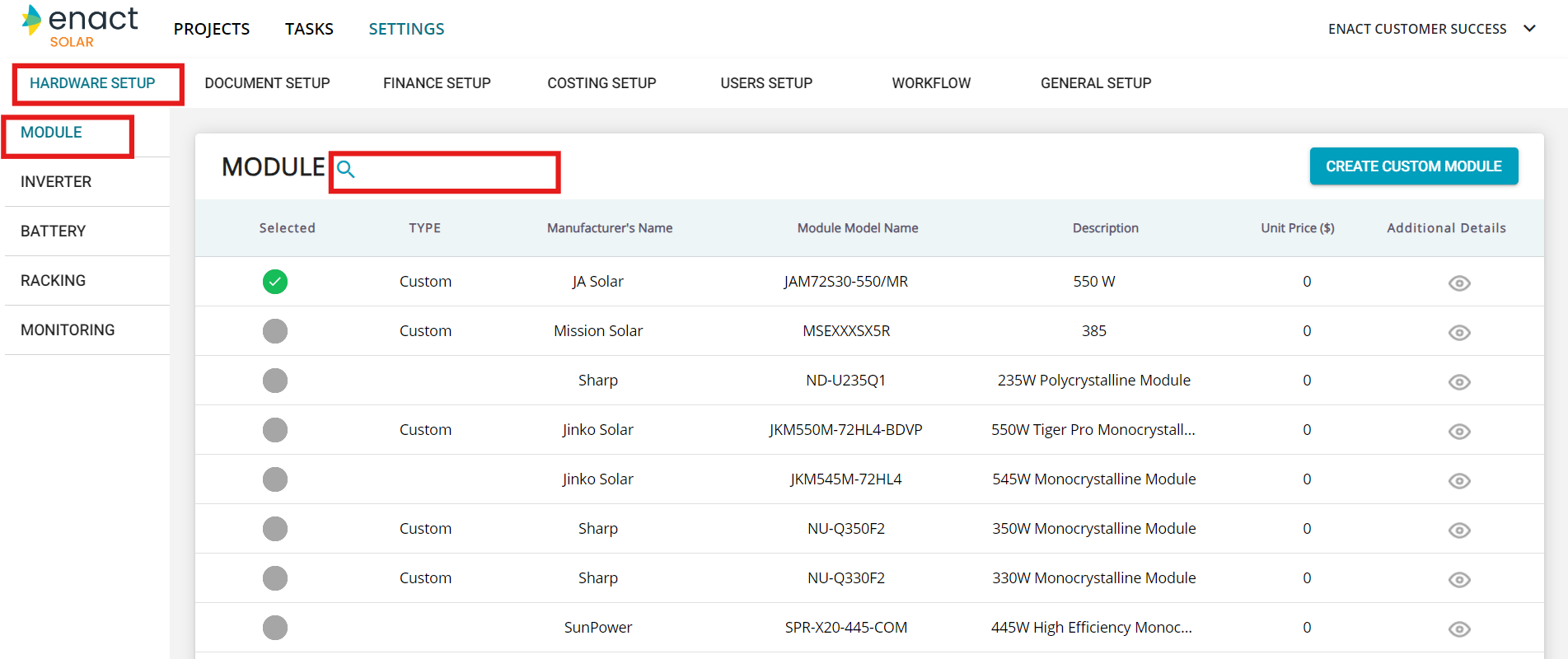
Task: Open the TASKS menu
Action: pyautogui.click(x=309, y=29)
